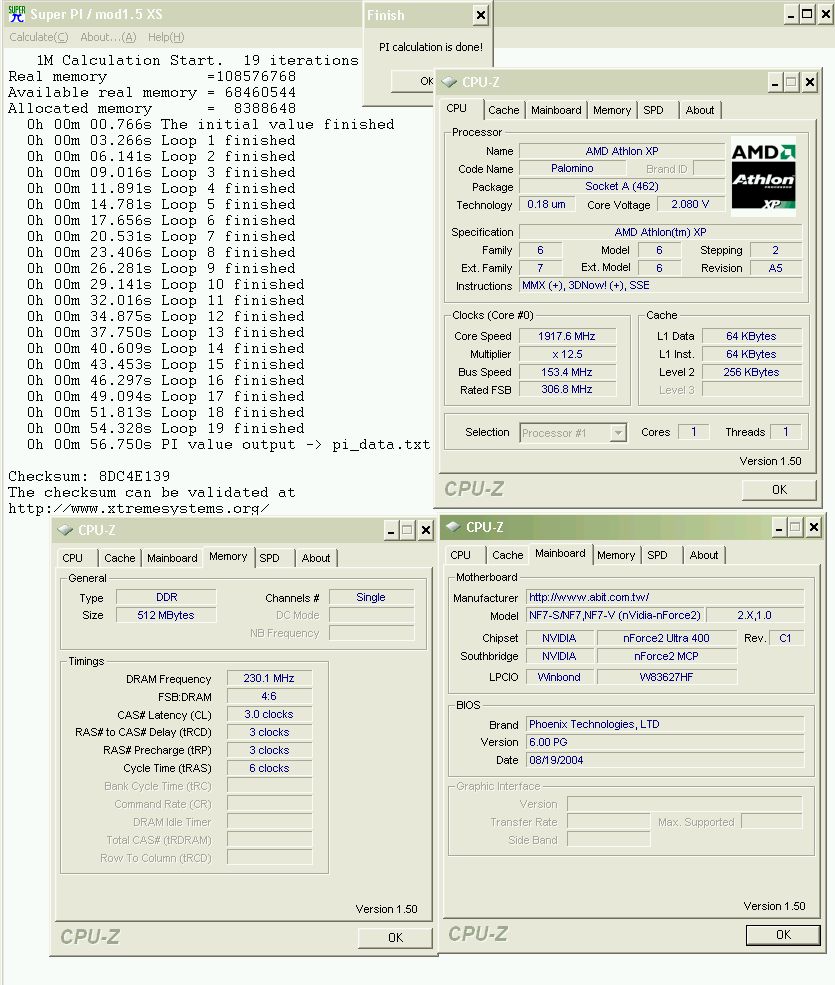Switch to Memory tab in Mainboard window
Screen dimensions: 835x985
tap(616, 555)
